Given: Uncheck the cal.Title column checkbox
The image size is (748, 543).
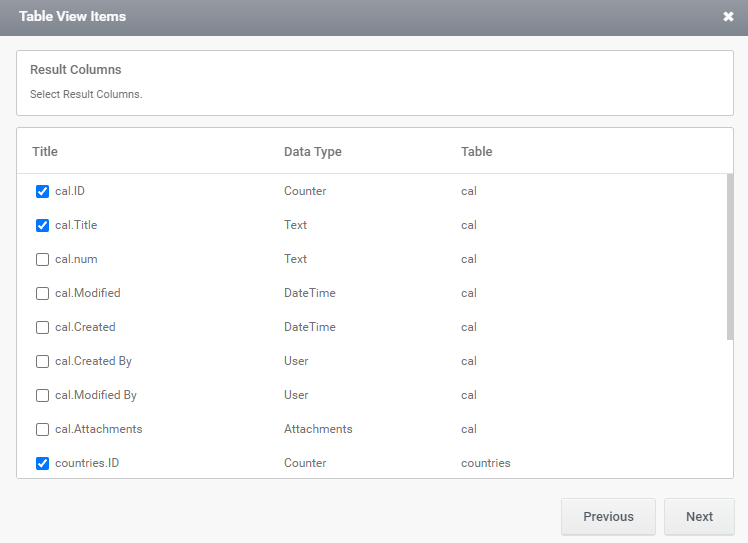Looking at the screenshot, I should click(x=42, y=225).
